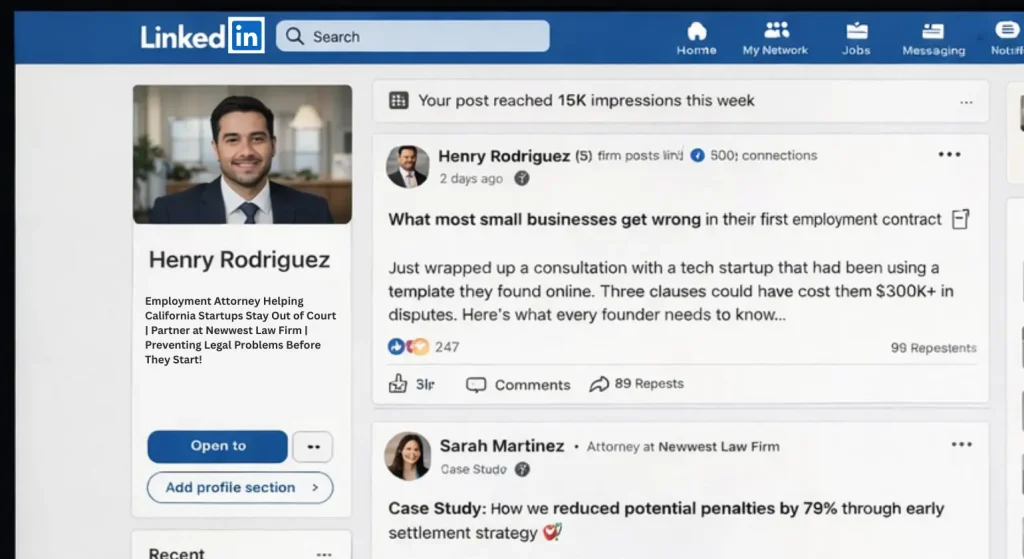1024x559 pixels.
Task: Click Add profile section button
Action: pyautogui.click(x=240, y=487)
